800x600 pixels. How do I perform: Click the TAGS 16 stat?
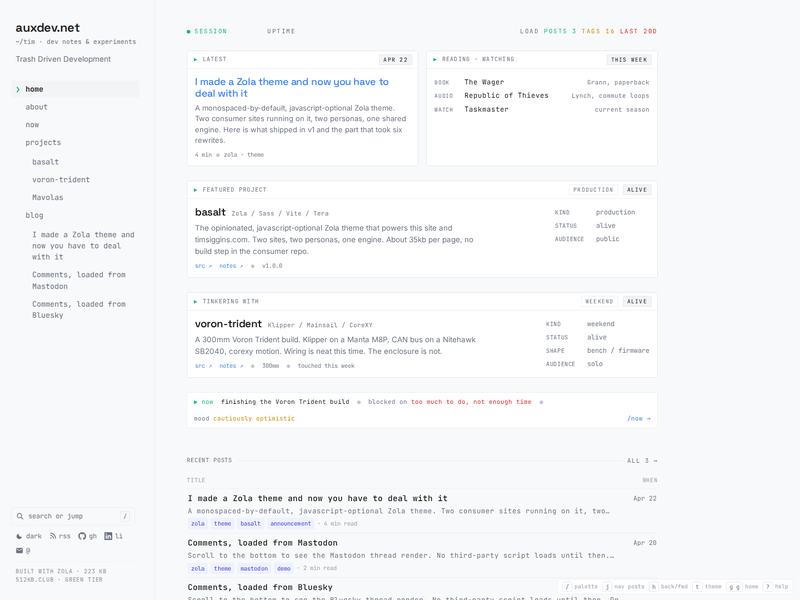598,32
